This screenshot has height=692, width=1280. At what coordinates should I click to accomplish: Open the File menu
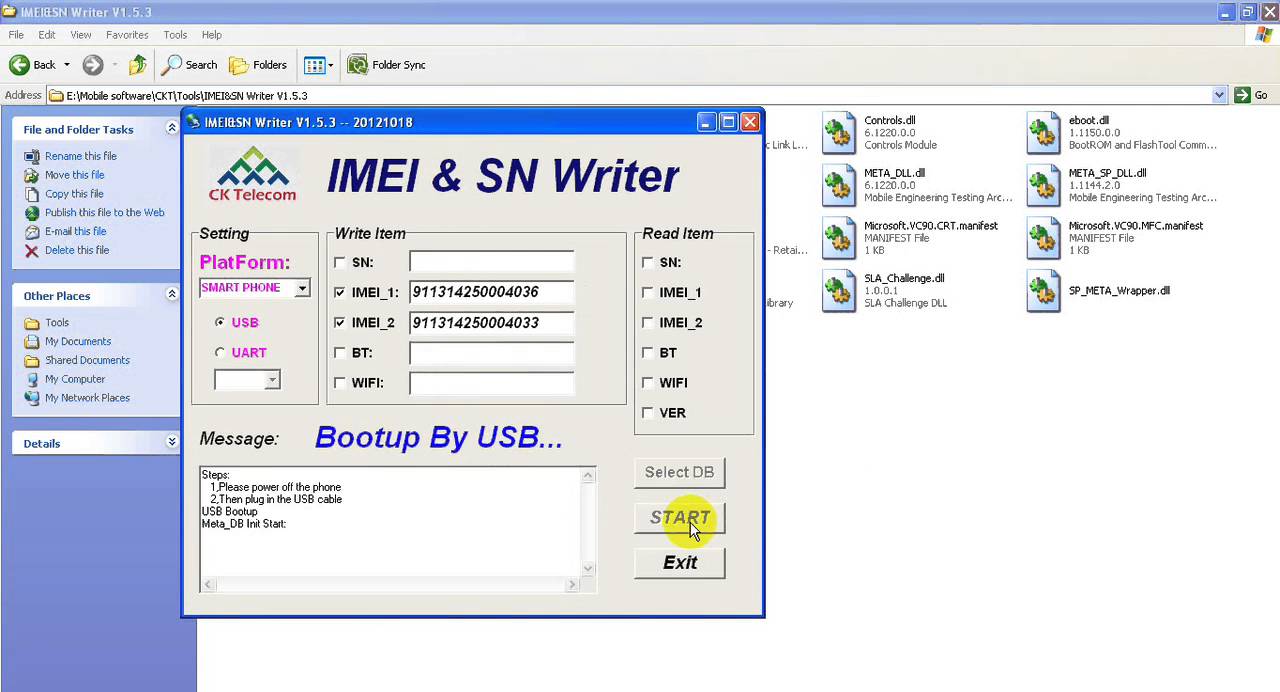16,35
